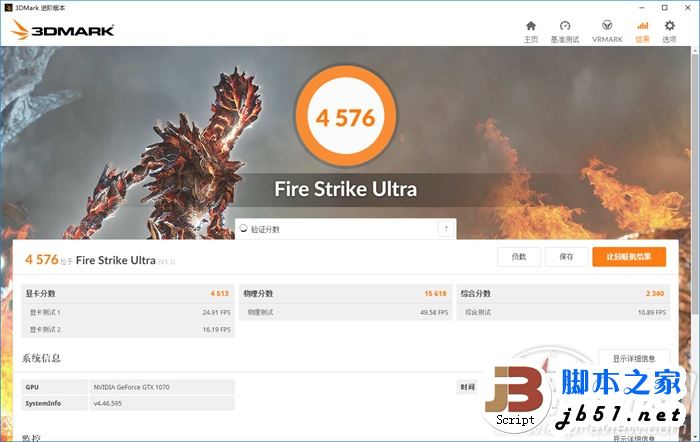Click the Fire Strike Ultra name in the result header
The height and width of the screenshot is (442, 700).
(116, 260)
